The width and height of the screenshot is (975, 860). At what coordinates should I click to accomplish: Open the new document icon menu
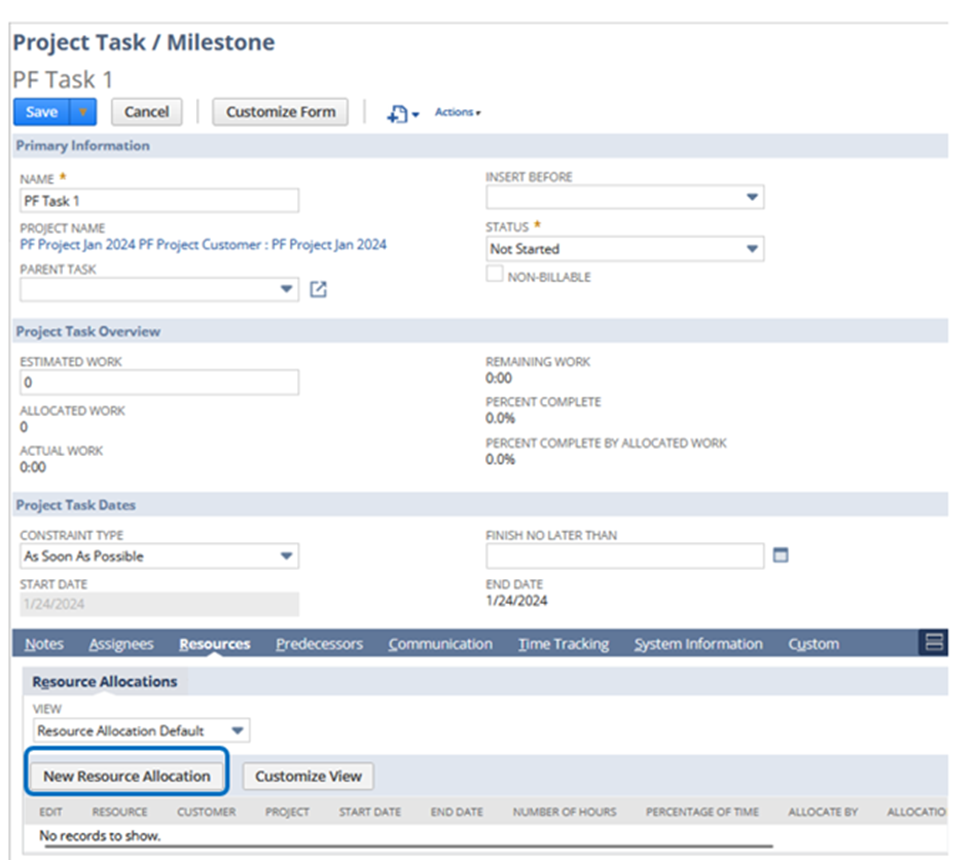403,114
